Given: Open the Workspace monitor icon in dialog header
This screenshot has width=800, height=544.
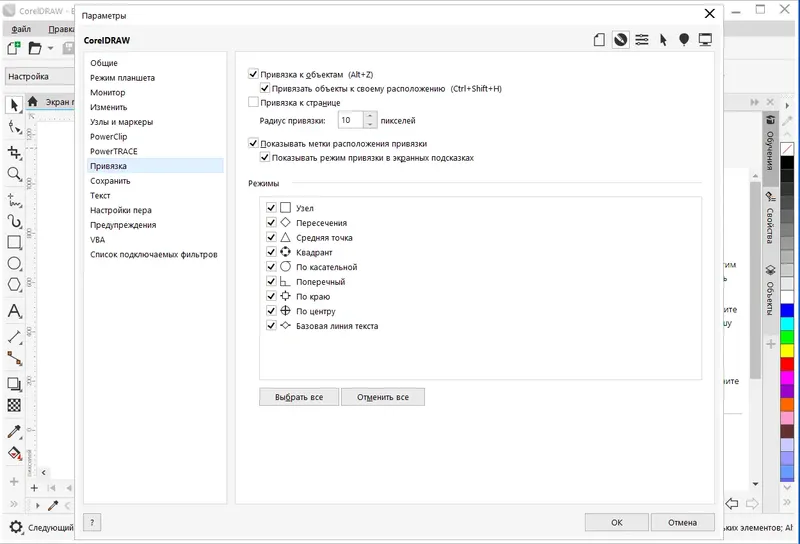Looking at the screenshot, I should 705,40.
